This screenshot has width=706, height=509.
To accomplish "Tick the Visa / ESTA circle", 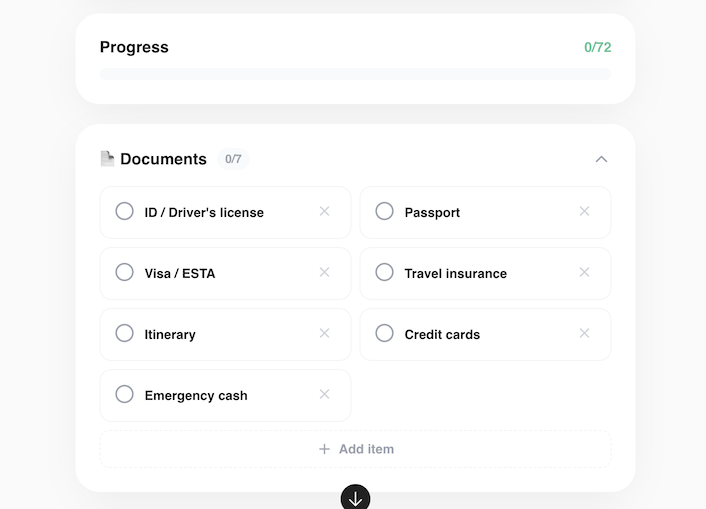I will (125, 272).
